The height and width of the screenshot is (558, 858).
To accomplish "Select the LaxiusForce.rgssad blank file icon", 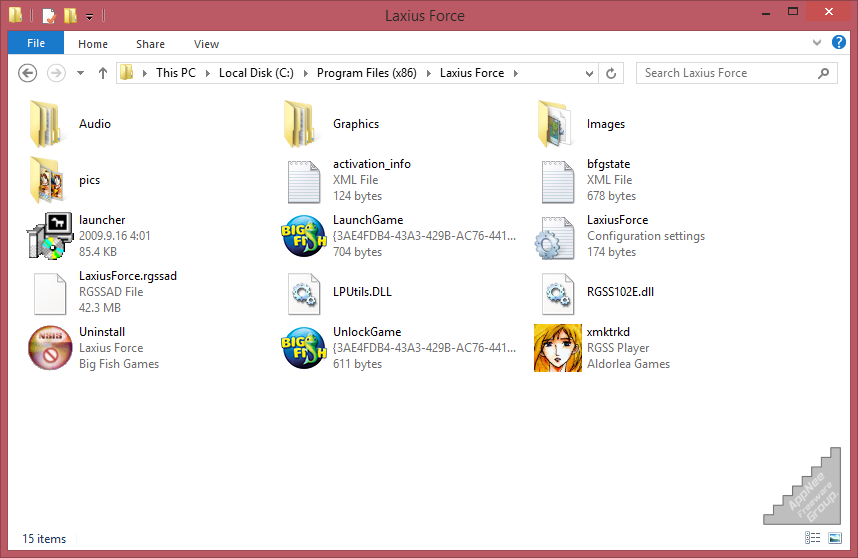I will pyautogui.click(x=50, y=294).
